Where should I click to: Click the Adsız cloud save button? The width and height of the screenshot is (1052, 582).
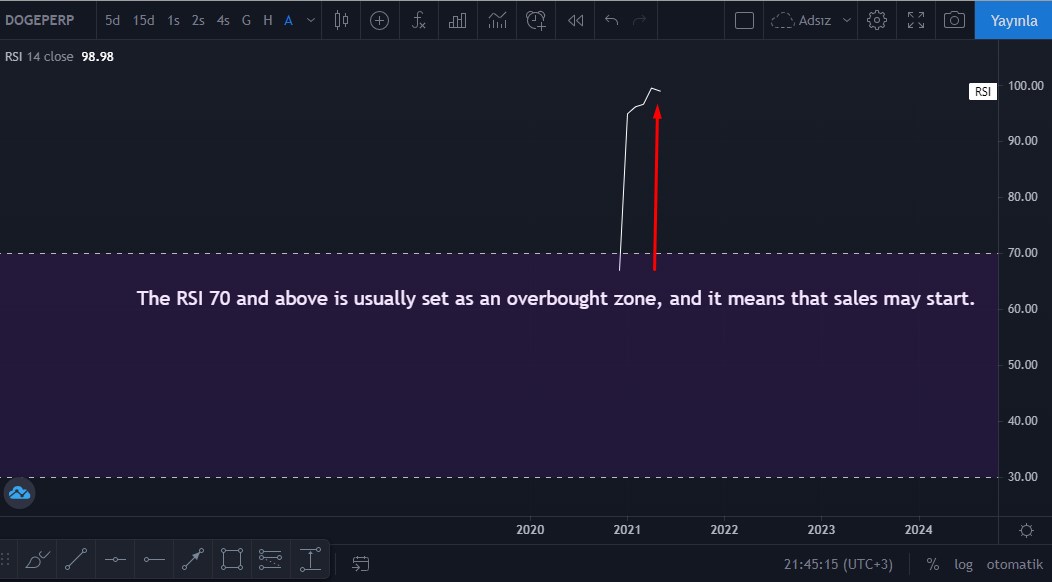pyautogui.click(x=801, y=20)
